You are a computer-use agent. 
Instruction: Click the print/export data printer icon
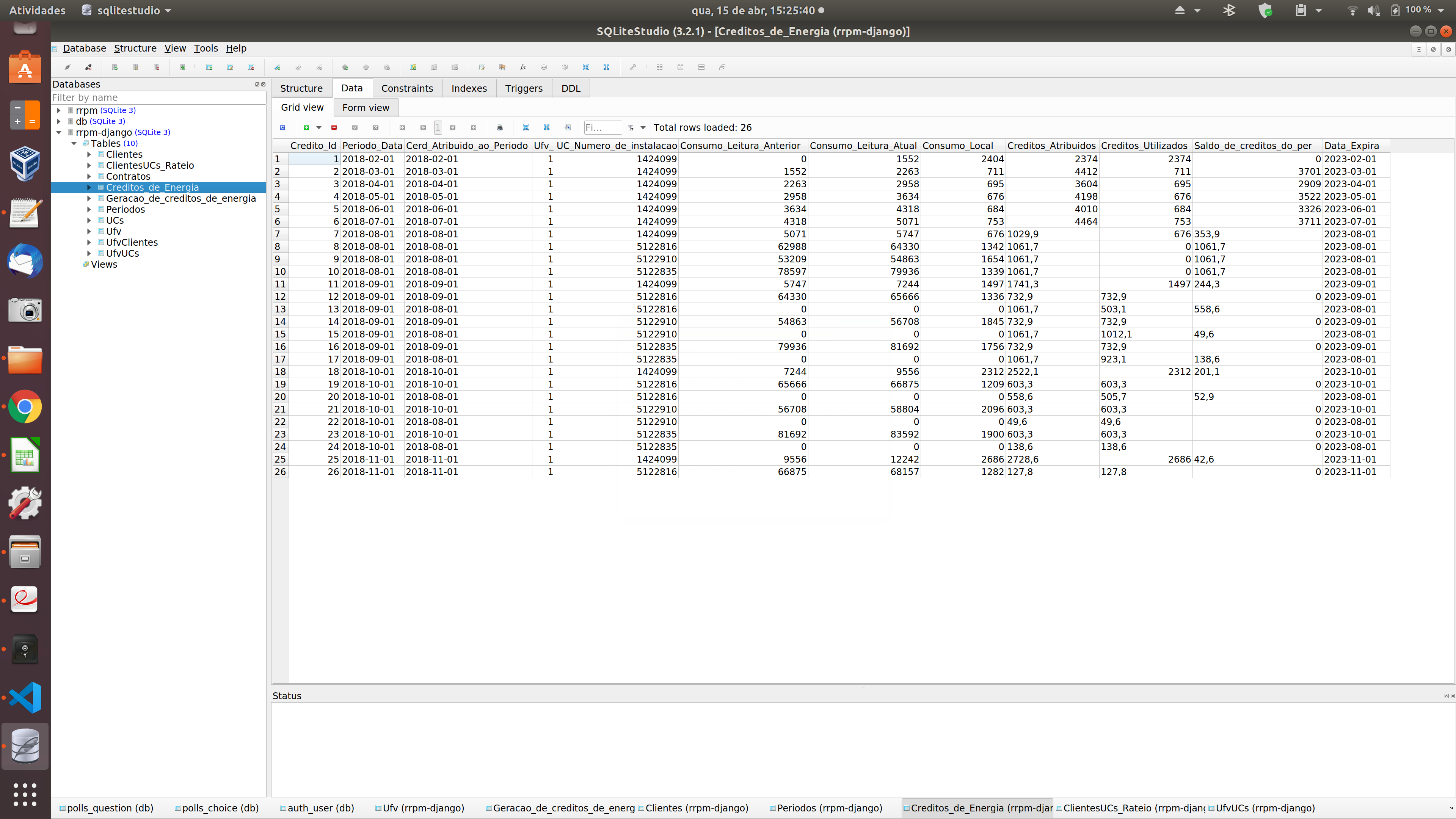click(x=500, y=128)
